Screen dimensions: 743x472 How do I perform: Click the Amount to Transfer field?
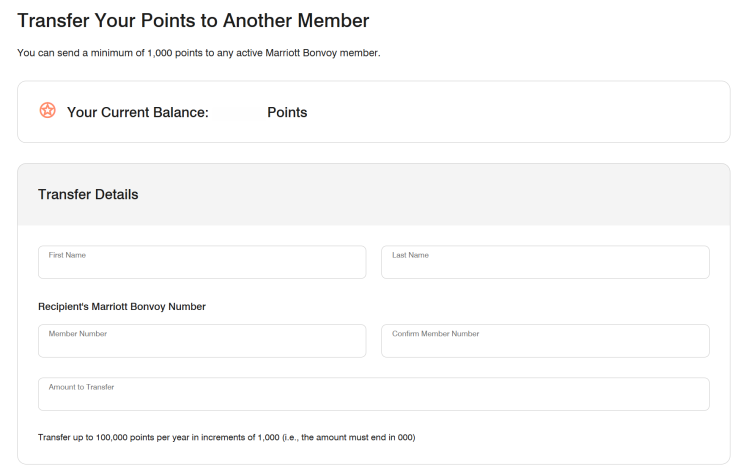point(373,396)
